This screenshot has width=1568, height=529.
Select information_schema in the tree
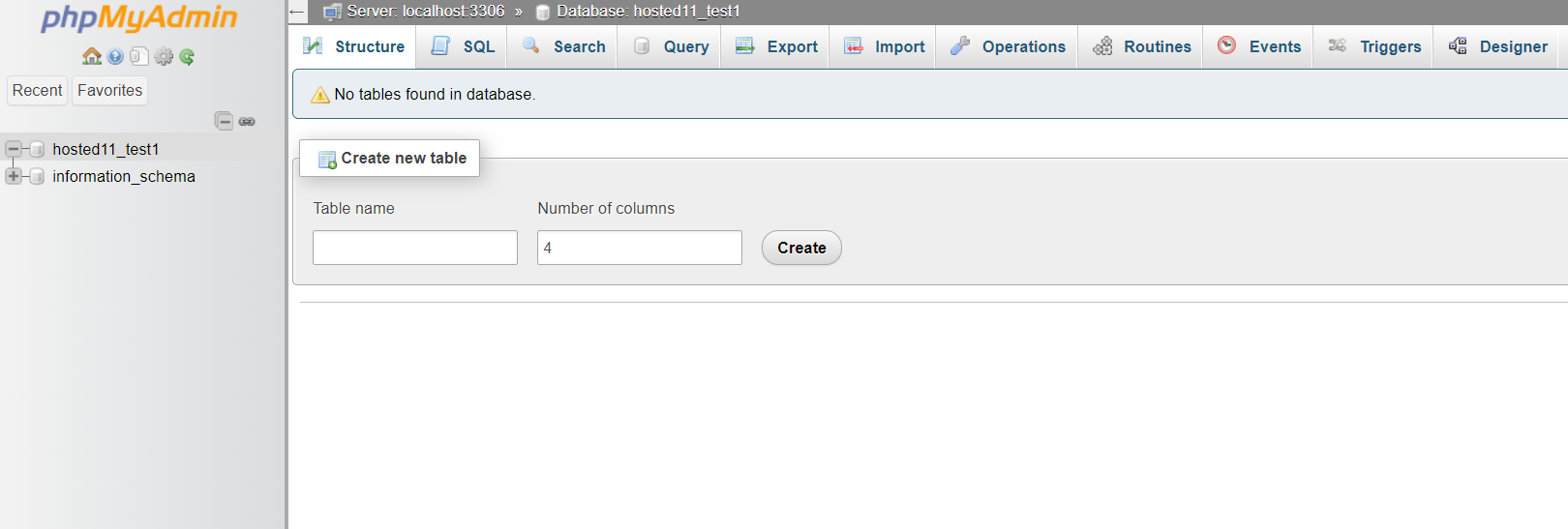(x=124, y=176)
